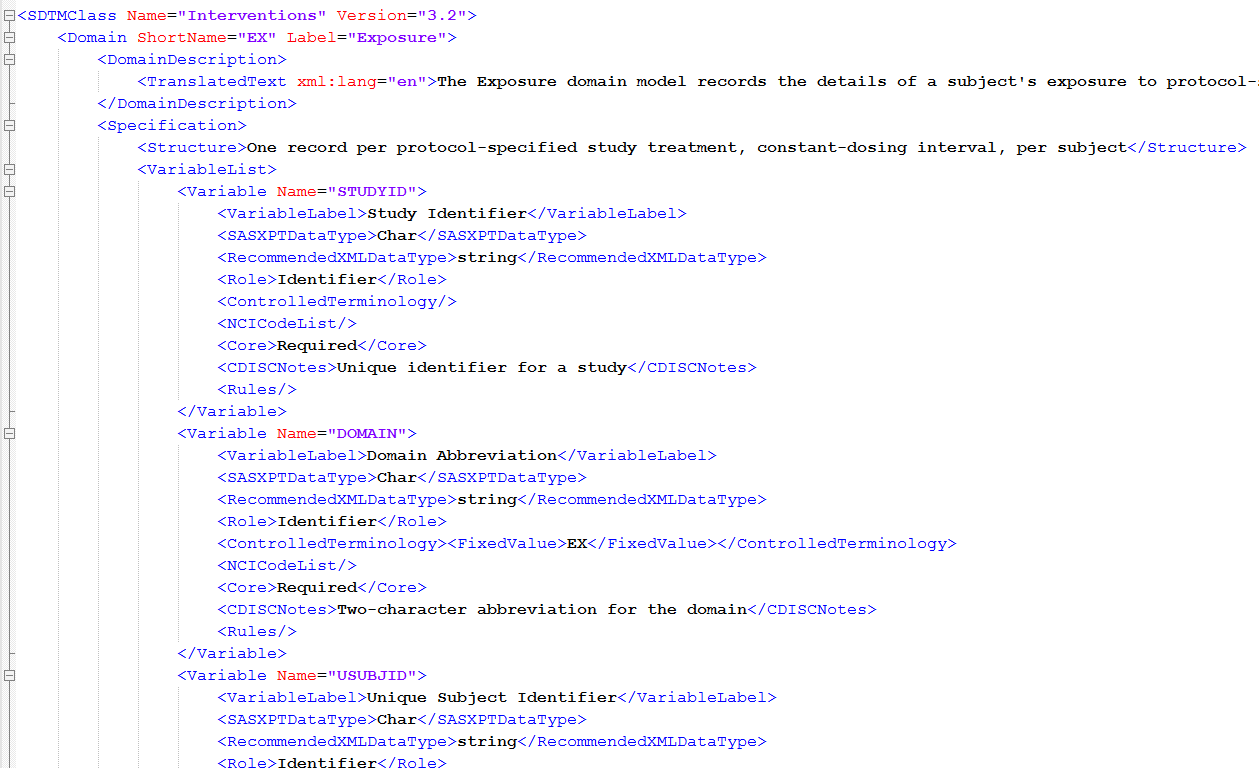The height and width of the screenshot is (768, 1259).
Task: Collapse the SDTMClass root element fold marker
Action: (9, 15)
